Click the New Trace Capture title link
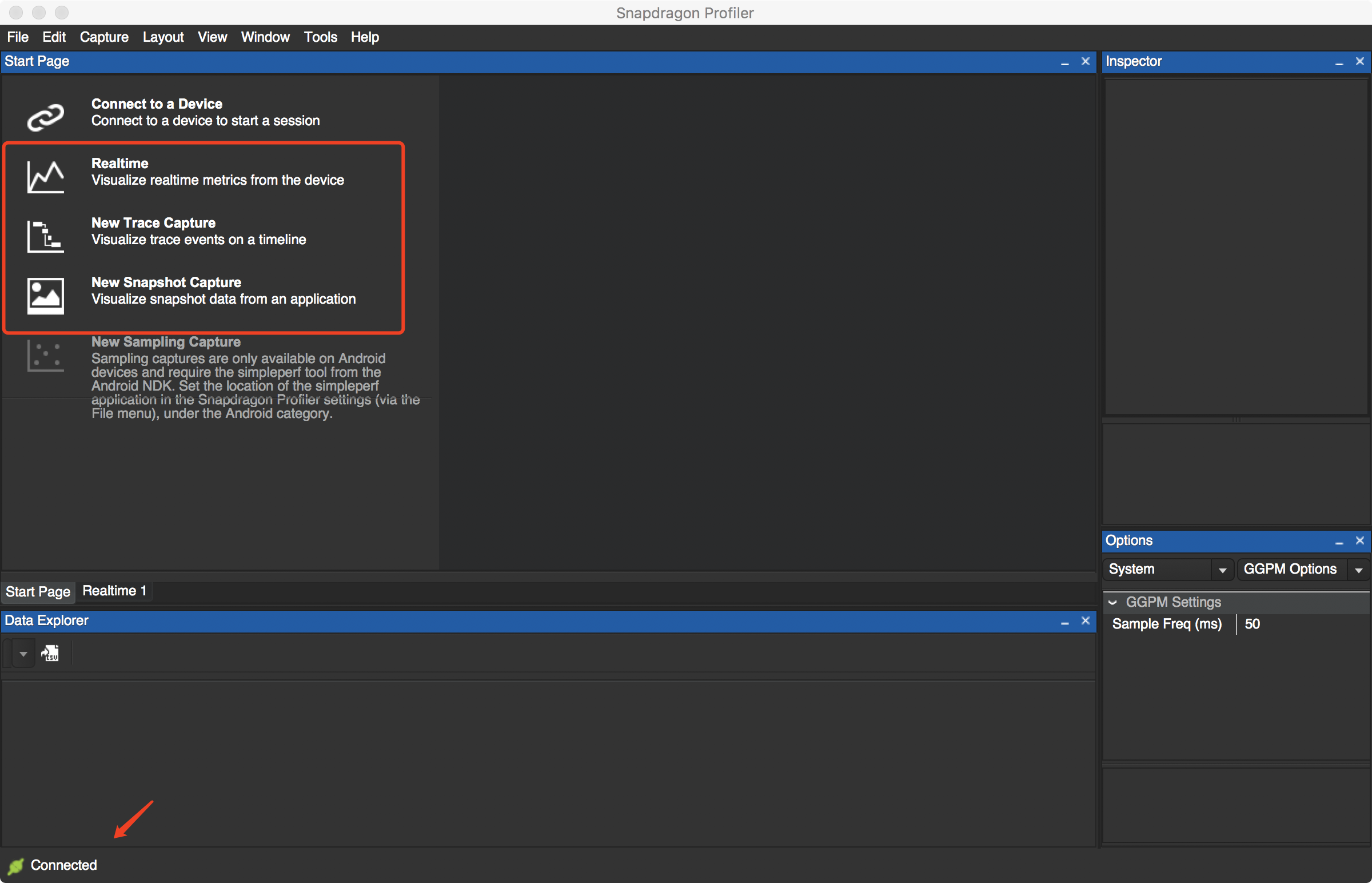This screenshot has width=1372, height=883. (x=153, y=222)
